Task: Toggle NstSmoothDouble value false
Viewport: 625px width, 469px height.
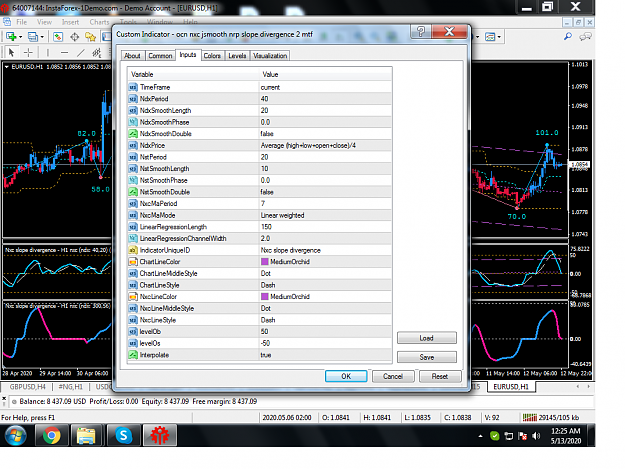Action: click(x=325, y=192)
